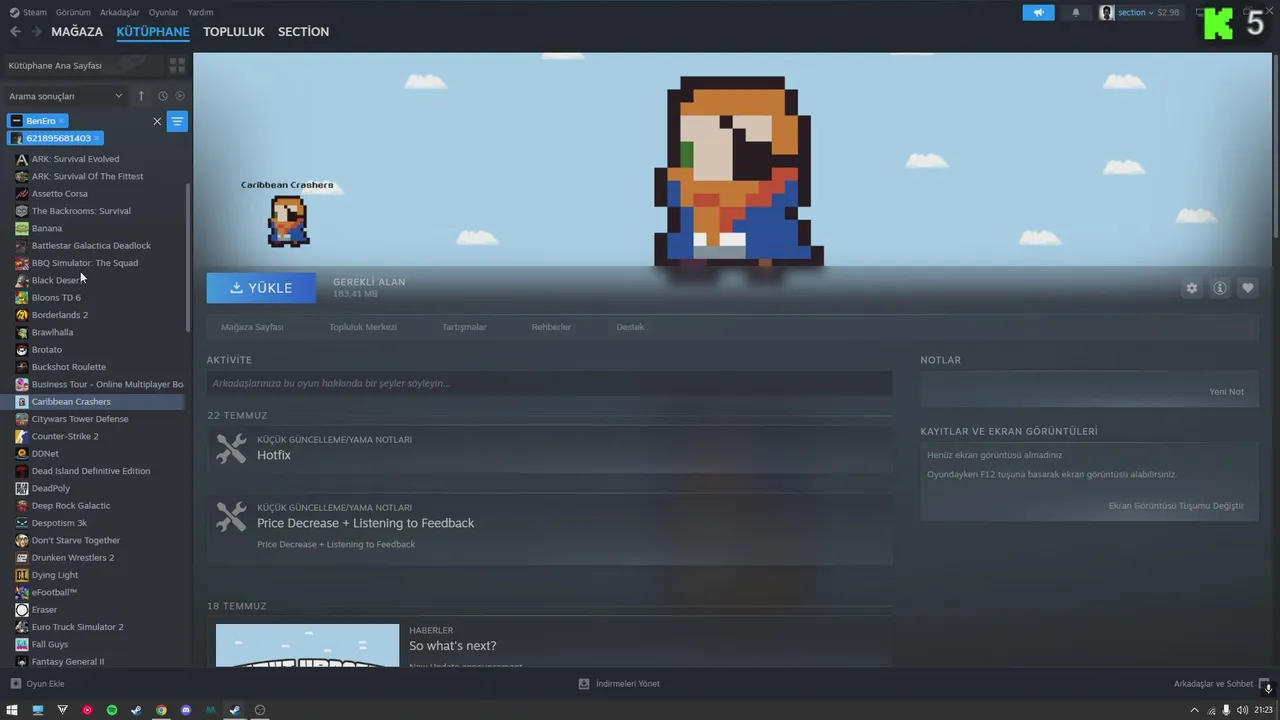This screenshot has height=720, width=1280.
Task: Add game to favorites heart
Action: (x=1248, y=288)
